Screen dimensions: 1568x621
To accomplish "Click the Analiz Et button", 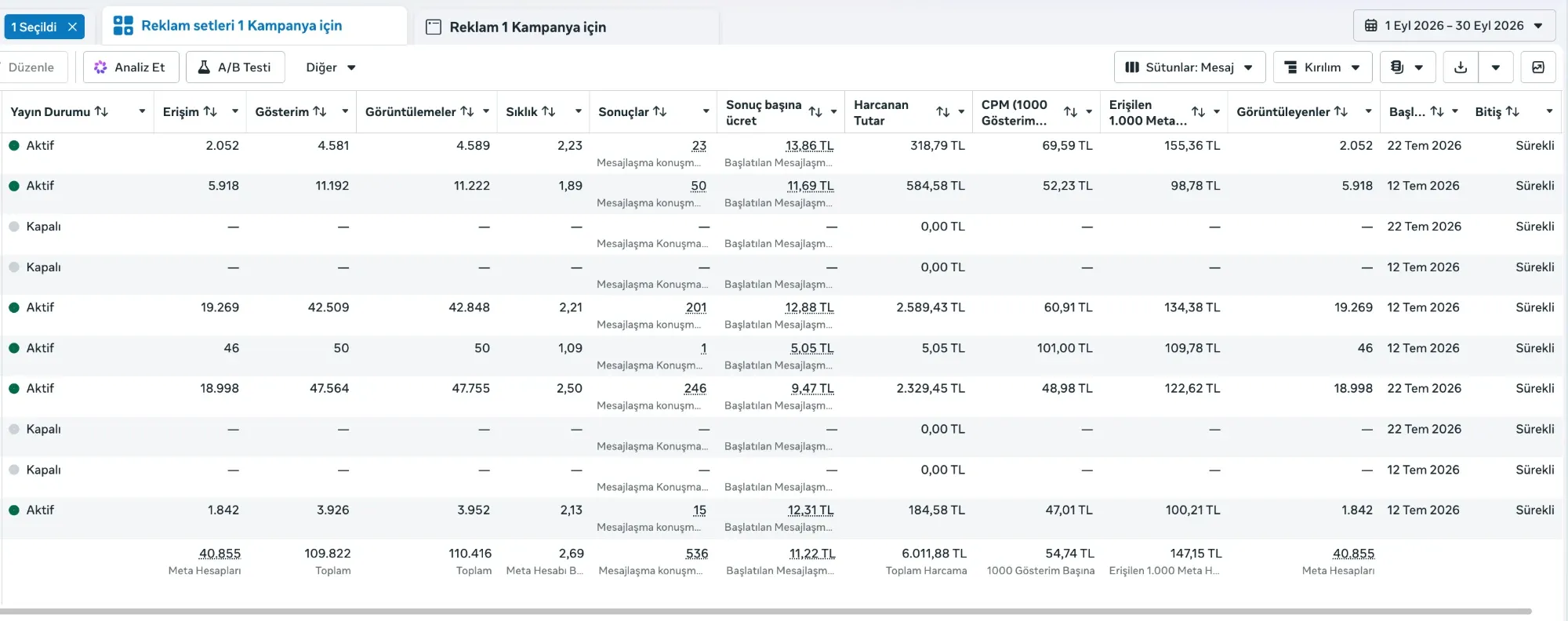I will tap(131, 67).
